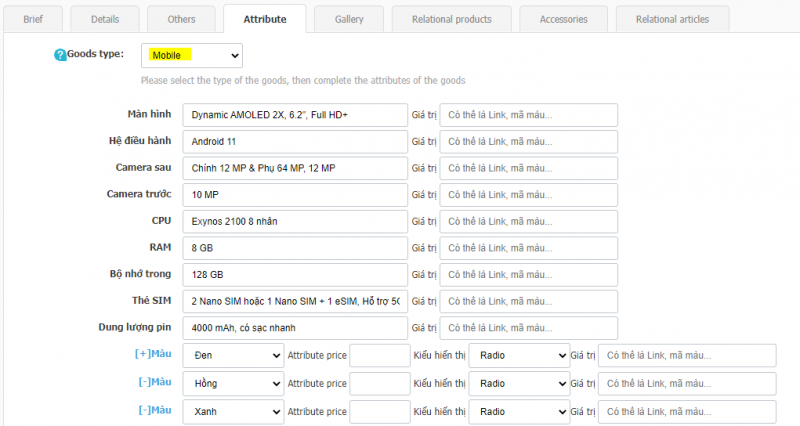
Task: Switch to the Others tab
Action: pos(181,19)
